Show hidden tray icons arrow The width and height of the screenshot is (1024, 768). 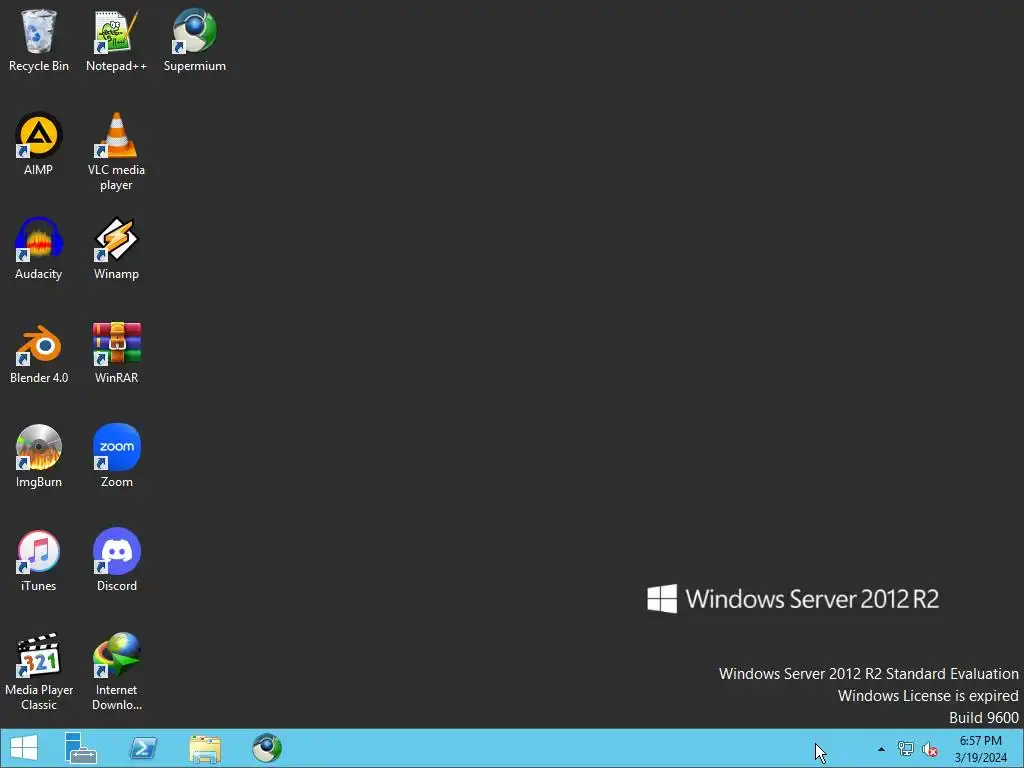pos(882,749)
